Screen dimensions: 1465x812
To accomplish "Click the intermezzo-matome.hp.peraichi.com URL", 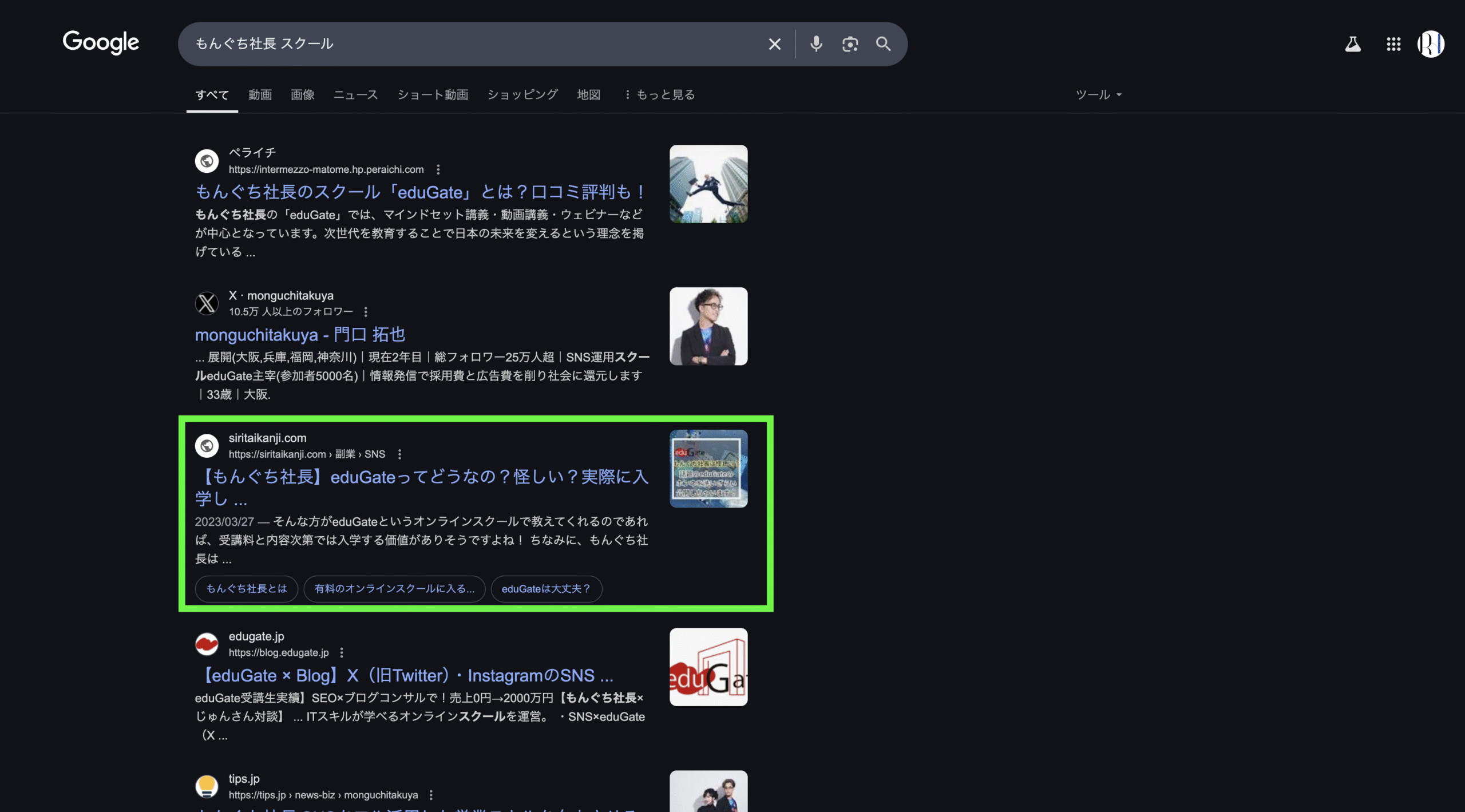I will point(326,169).
